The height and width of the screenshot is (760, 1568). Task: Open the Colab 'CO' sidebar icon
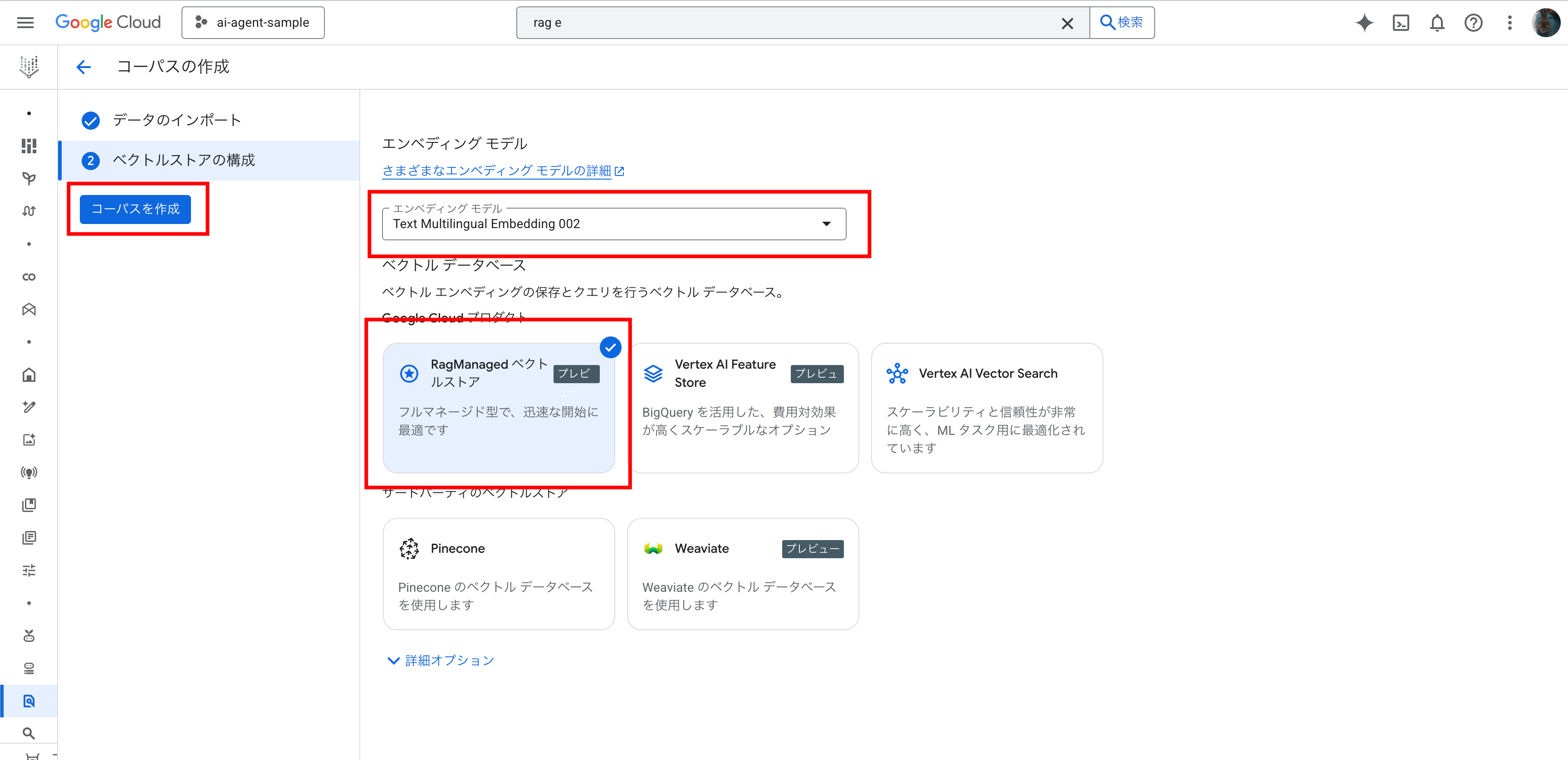(x=29, y=277)
